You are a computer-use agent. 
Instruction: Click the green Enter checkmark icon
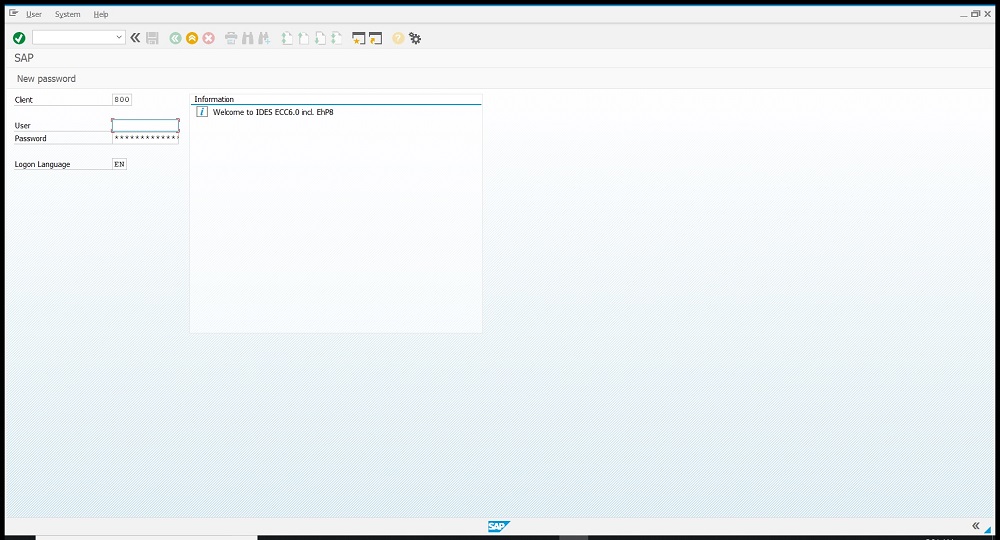[x=19, y=38]
